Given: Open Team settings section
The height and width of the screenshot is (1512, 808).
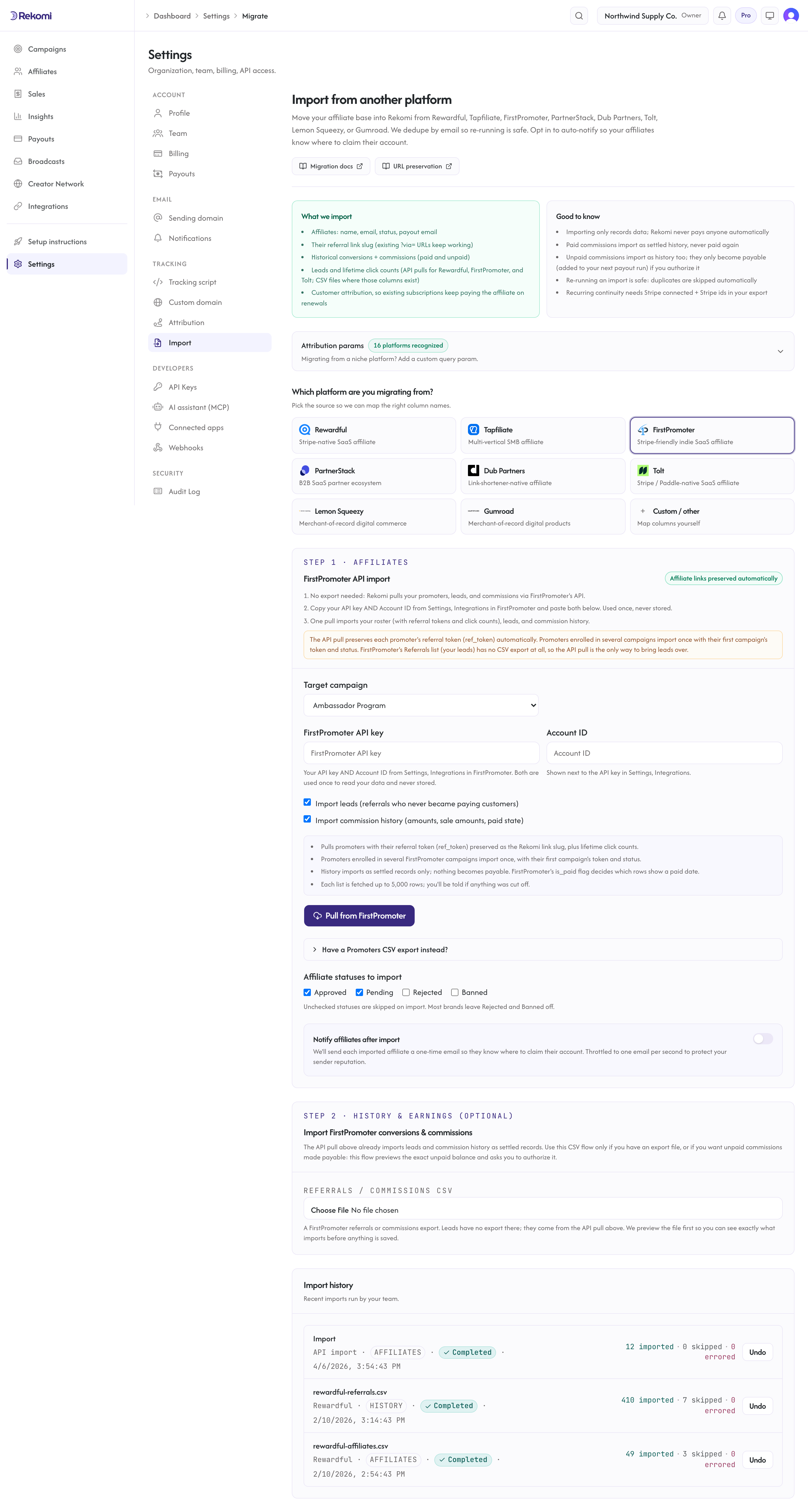Looking at the screenshot, I should 210,133.
